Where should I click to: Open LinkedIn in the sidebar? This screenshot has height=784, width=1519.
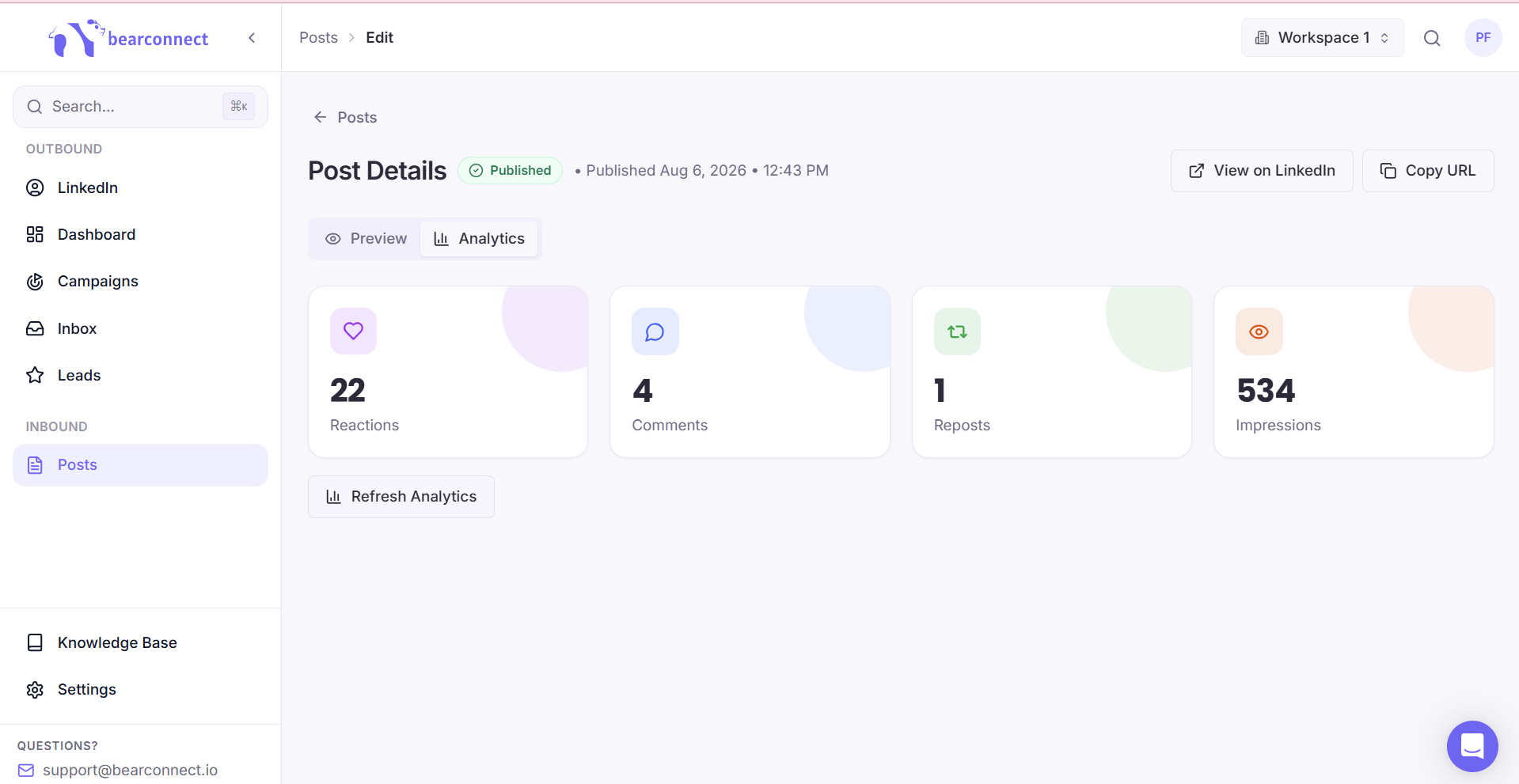coord(140,187)
